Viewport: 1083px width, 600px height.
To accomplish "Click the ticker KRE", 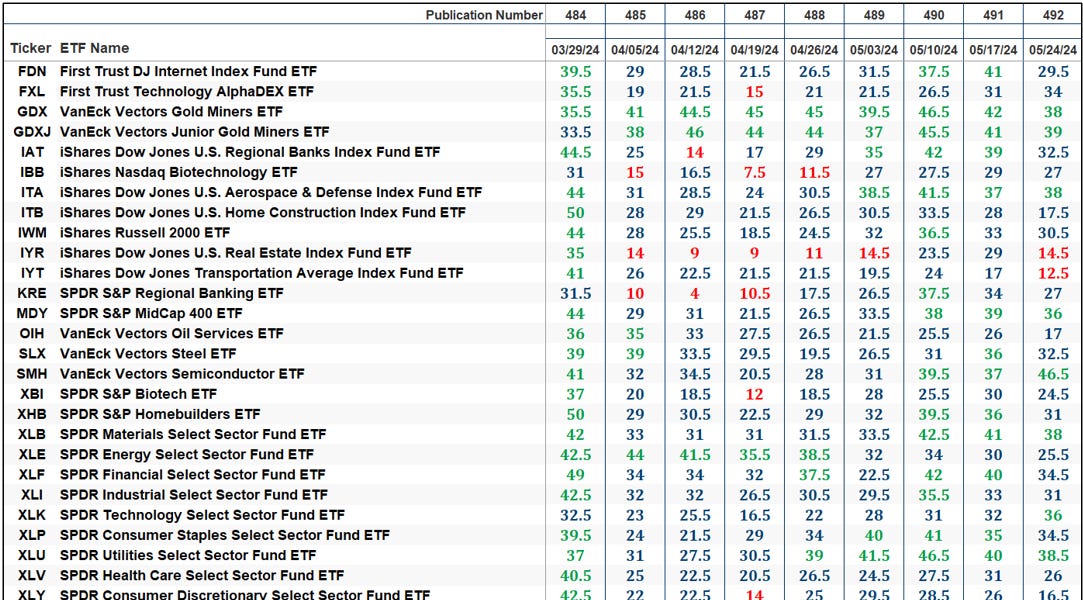I will coord(30,293).
